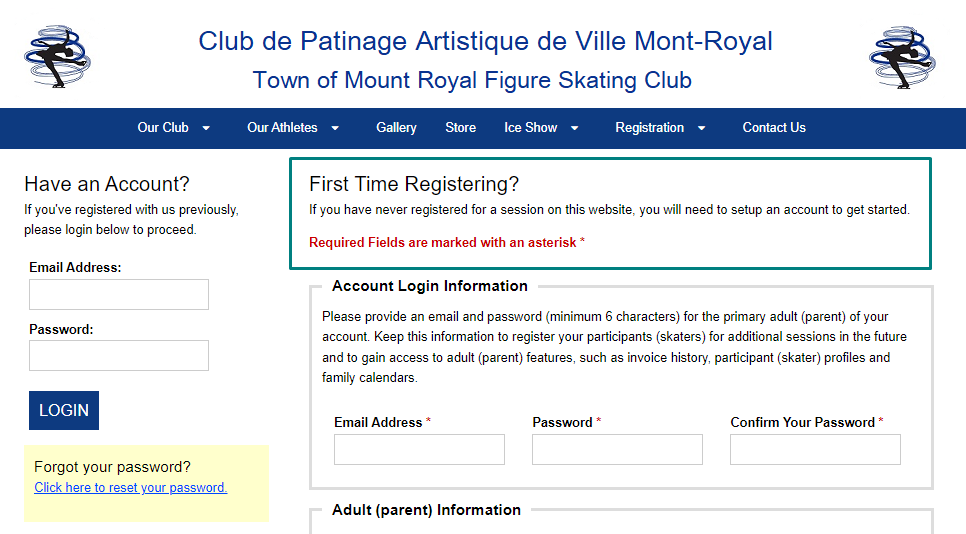This screenshot has width=966, height=534.
Task: Click the reset your password link
Action: pos(131,487)
